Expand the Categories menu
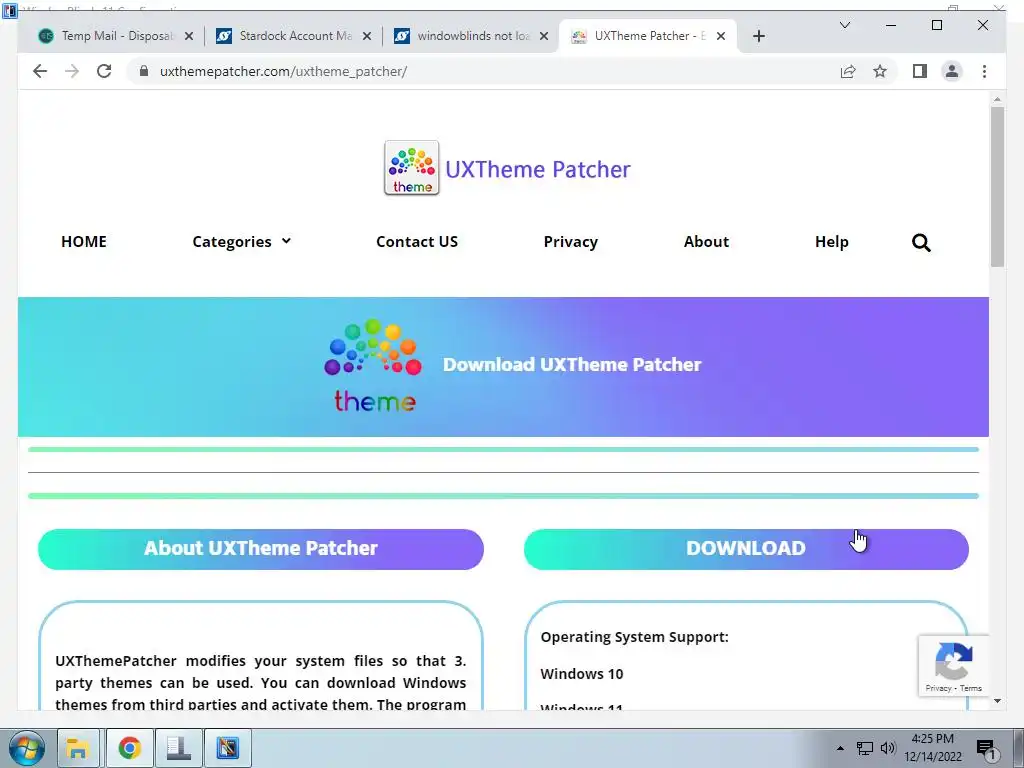 tap(242, 242)
